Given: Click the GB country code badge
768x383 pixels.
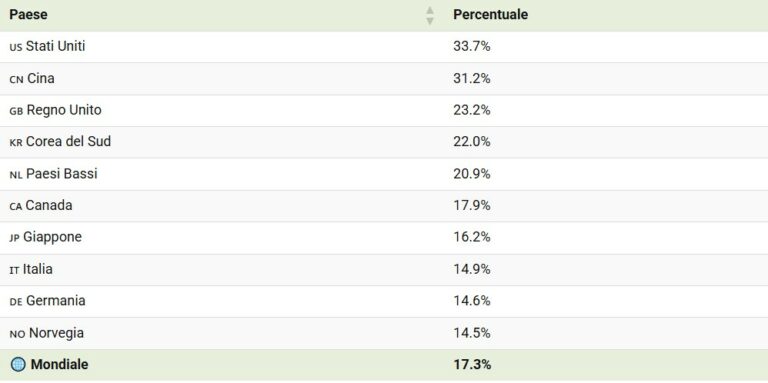Looking at the screenshot, I should (x=16, y=111).
